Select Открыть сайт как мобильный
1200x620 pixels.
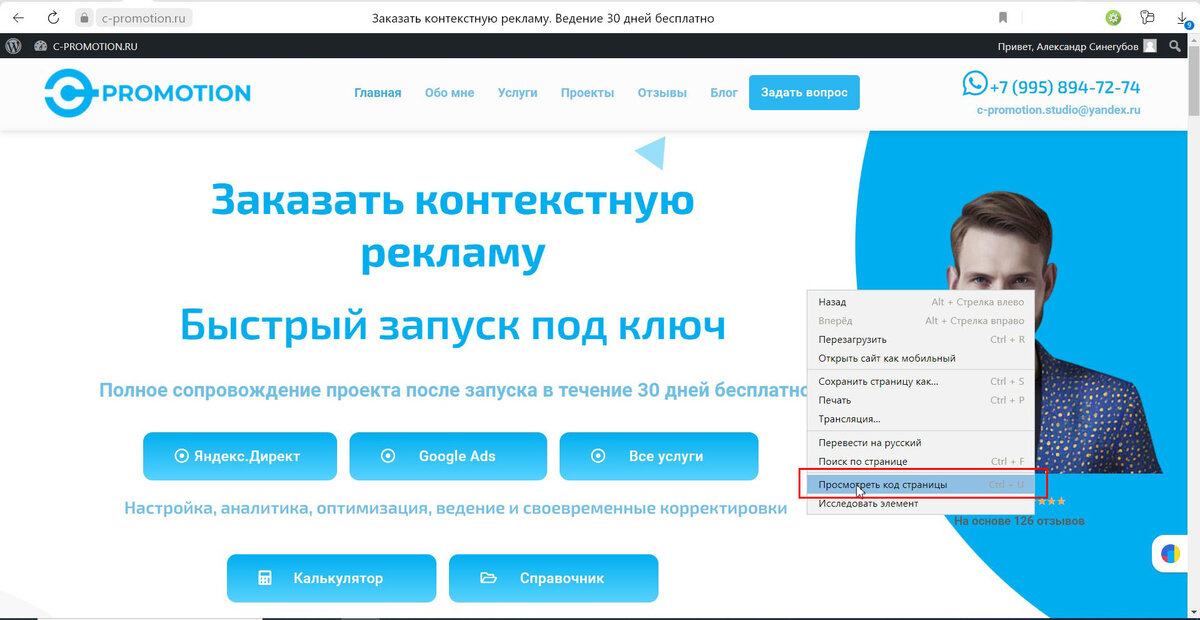coord(919,359)
